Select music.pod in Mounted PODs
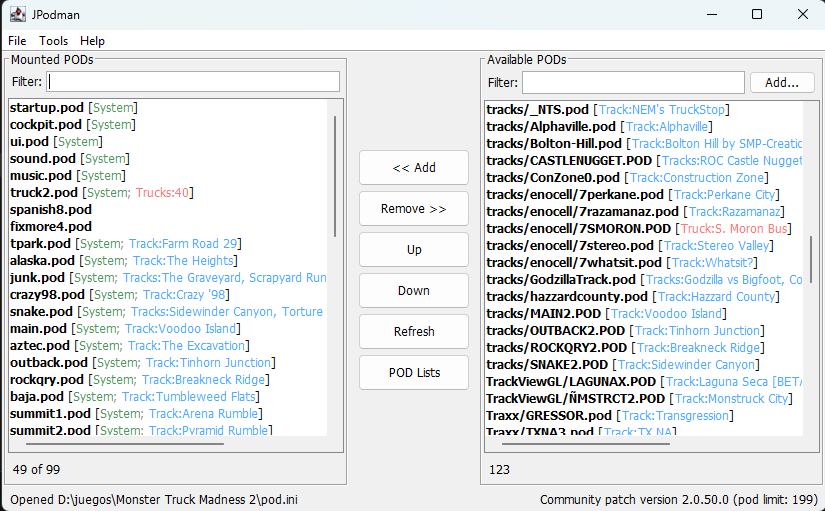 (168, 176)
